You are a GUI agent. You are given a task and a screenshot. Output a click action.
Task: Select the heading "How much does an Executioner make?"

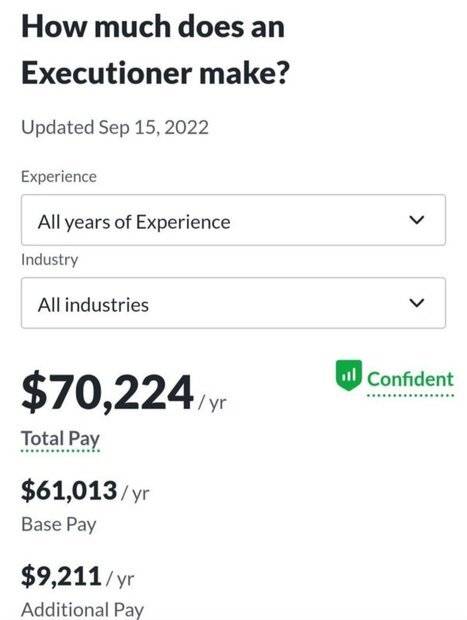tap(155, 50)
